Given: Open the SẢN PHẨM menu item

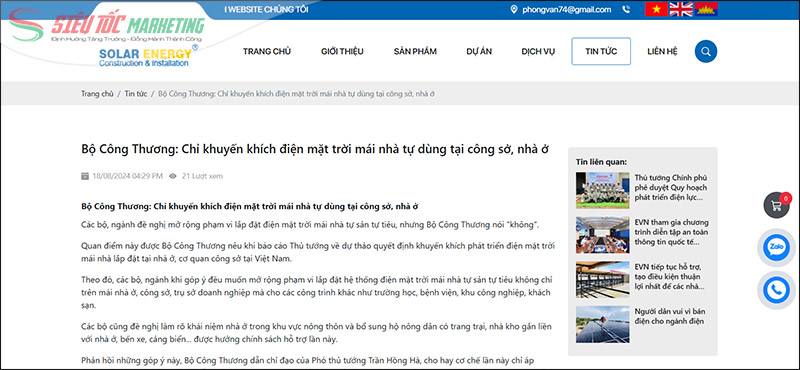Looking at the screenshot, I should [x=415, y=52].
